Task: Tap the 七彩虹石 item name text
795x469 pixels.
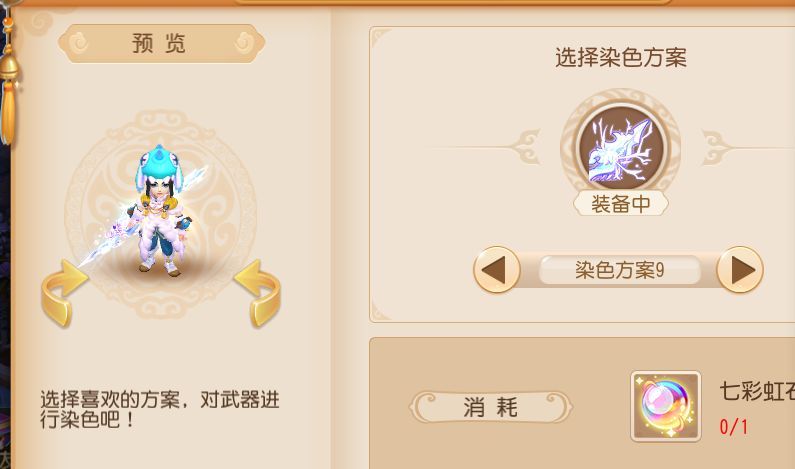Action: [757, 391]
